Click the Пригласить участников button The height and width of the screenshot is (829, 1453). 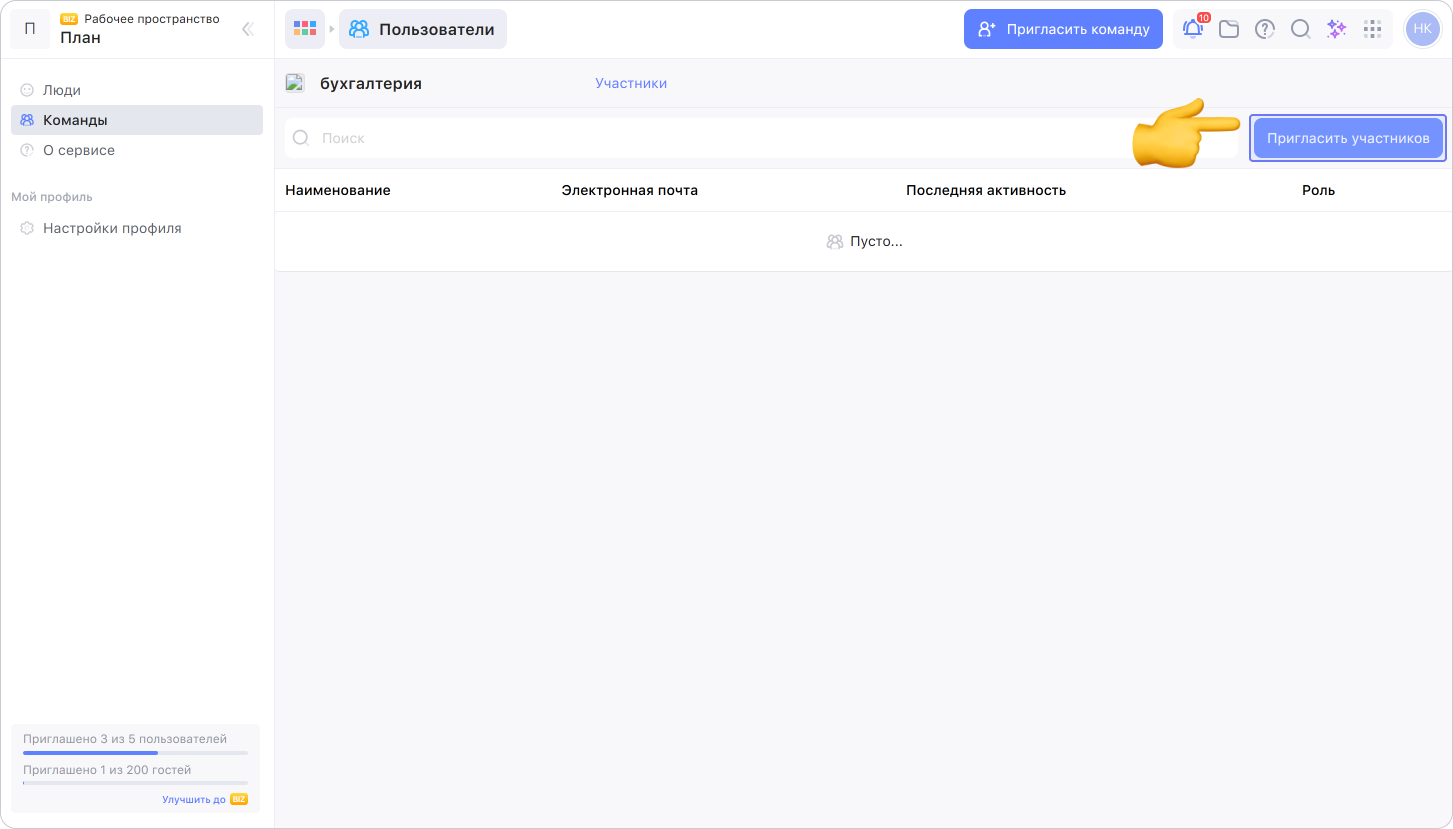coord(1347,138)
